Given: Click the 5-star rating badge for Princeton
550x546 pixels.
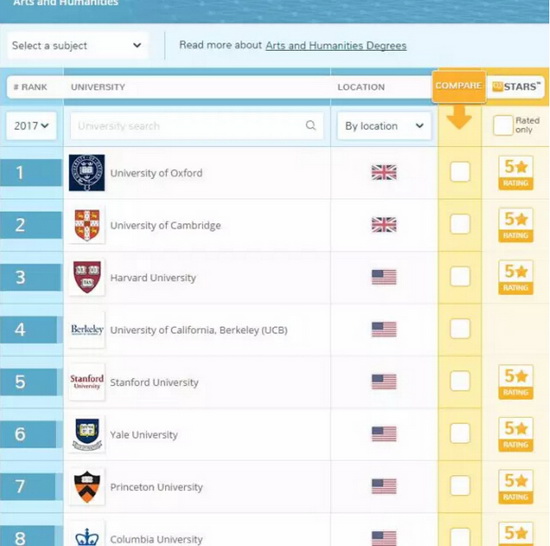Looking at the screenshot, I should coord(516,487).
